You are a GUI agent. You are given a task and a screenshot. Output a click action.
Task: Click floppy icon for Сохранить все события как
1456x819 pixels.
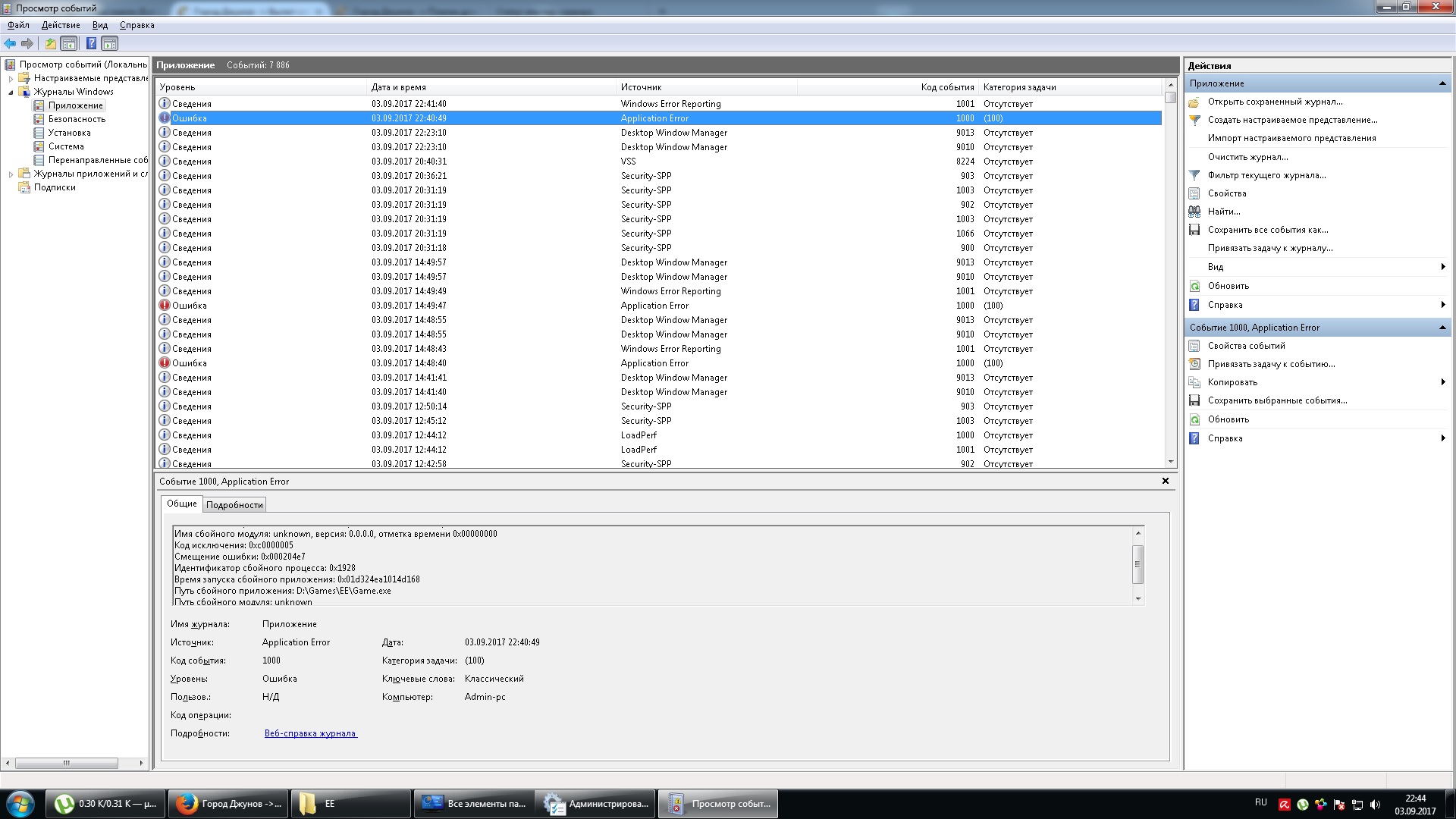[1194, 230]
